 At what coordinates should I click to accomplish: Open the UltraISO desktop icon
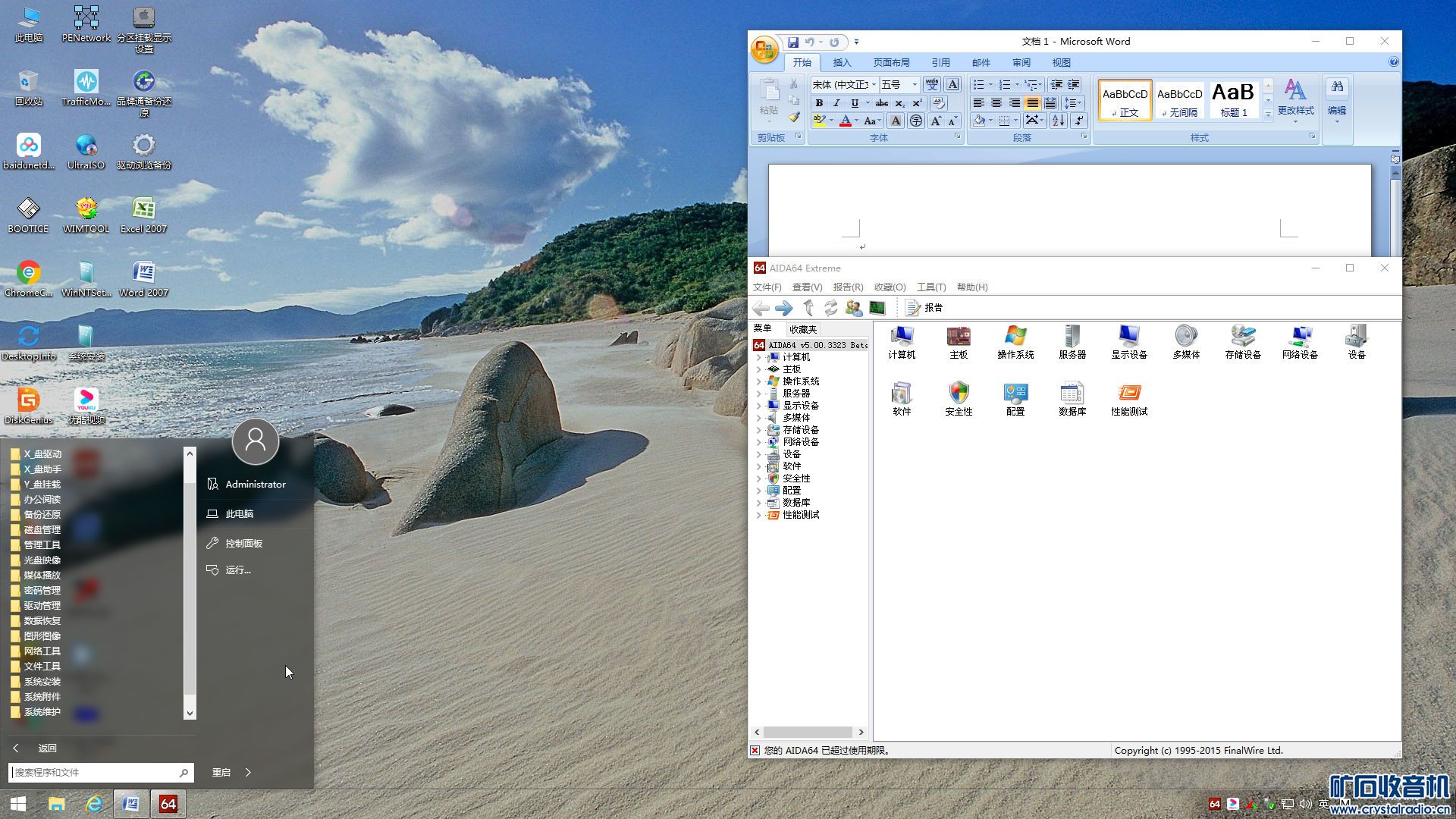coord(86,151)
